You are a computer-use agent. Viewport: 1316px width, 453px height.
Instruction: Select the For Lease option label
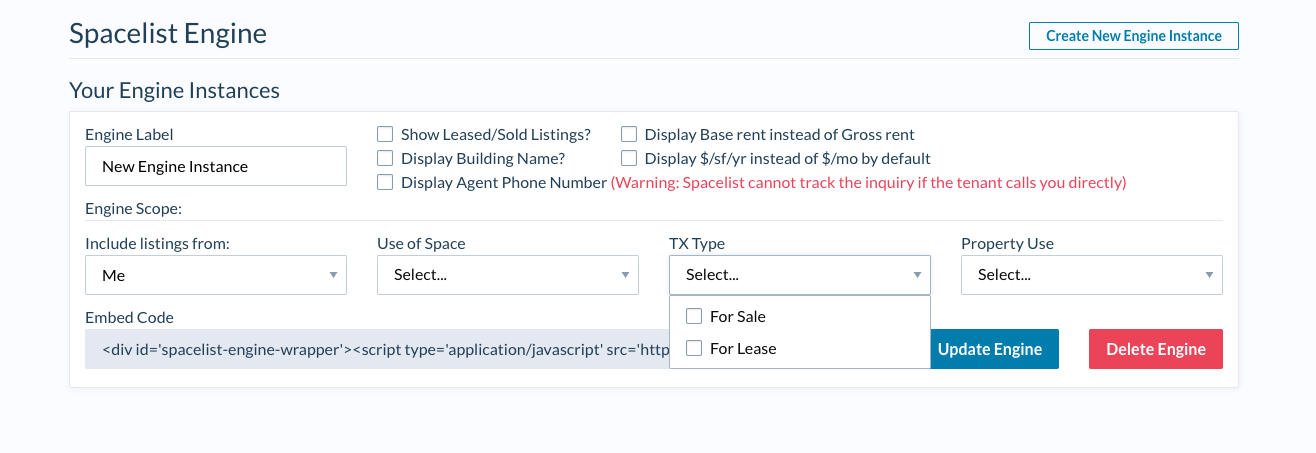click(x=743, y=348)
